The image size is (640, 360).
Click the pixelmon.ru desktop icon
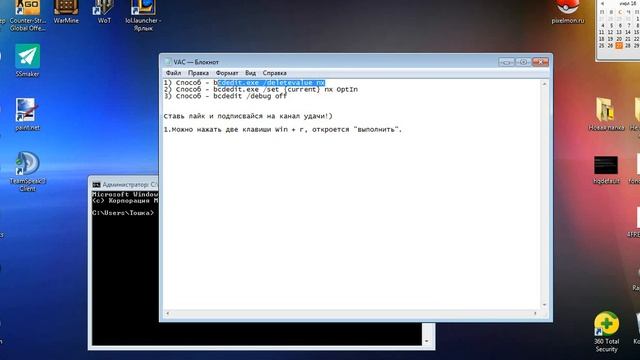click(568, 11)
